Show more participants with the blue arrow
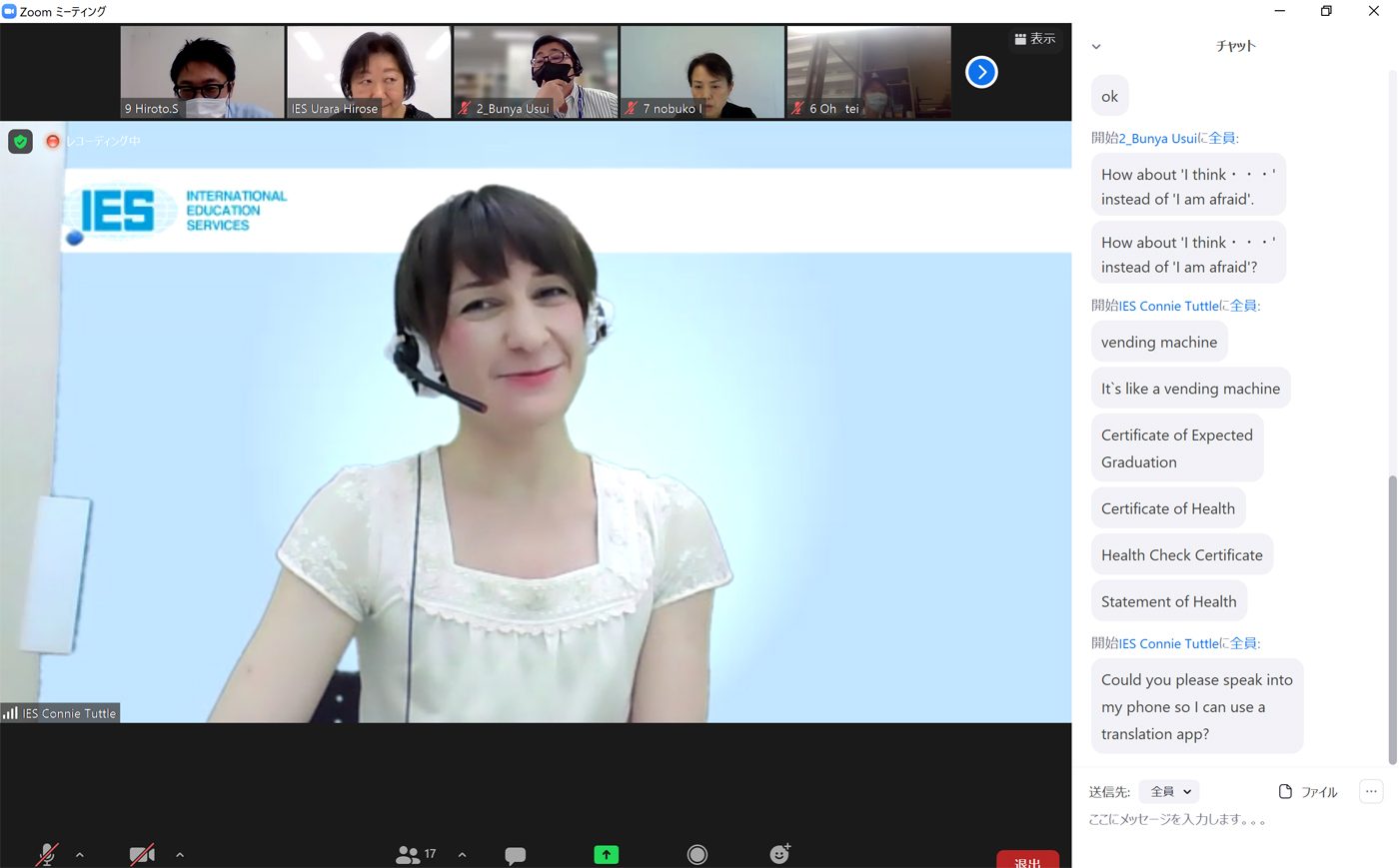Screen dimensions: 1399x868 tap(980, 71)
